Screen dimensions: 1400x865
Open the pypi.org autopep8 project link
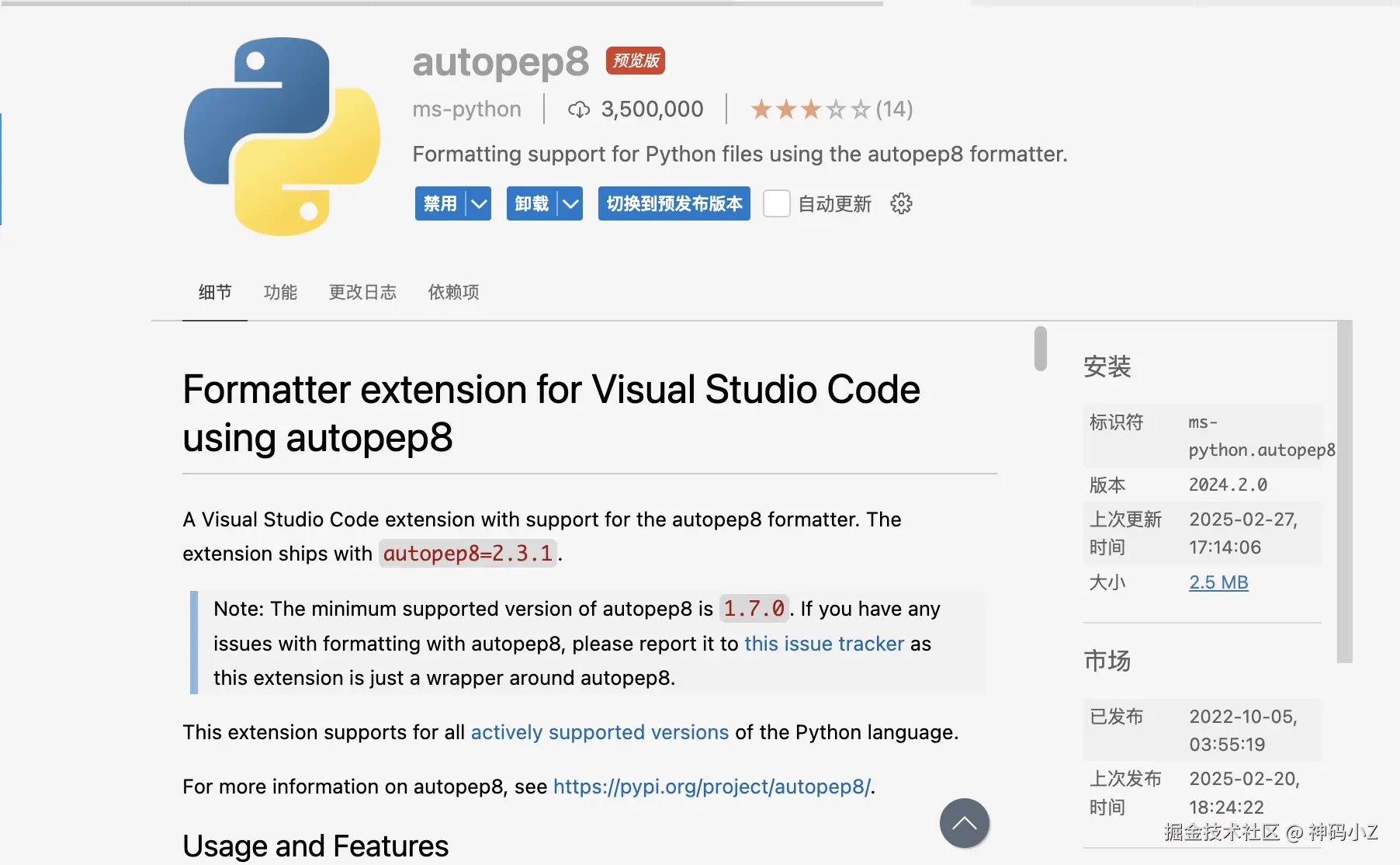pyautogui.click(x=712, y=787)
